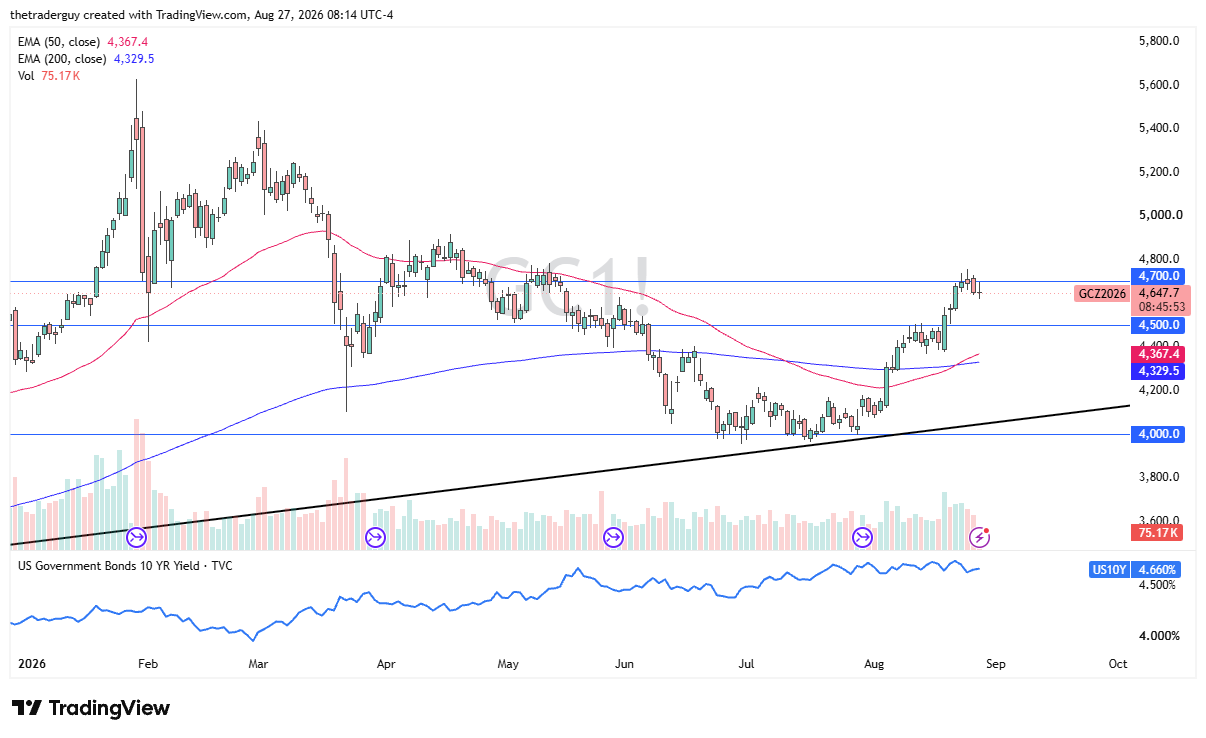This screenshot has height=738, width=1206.
Task: Click the 4,500.0 horizontal line price label
Action: (1158, 325)
